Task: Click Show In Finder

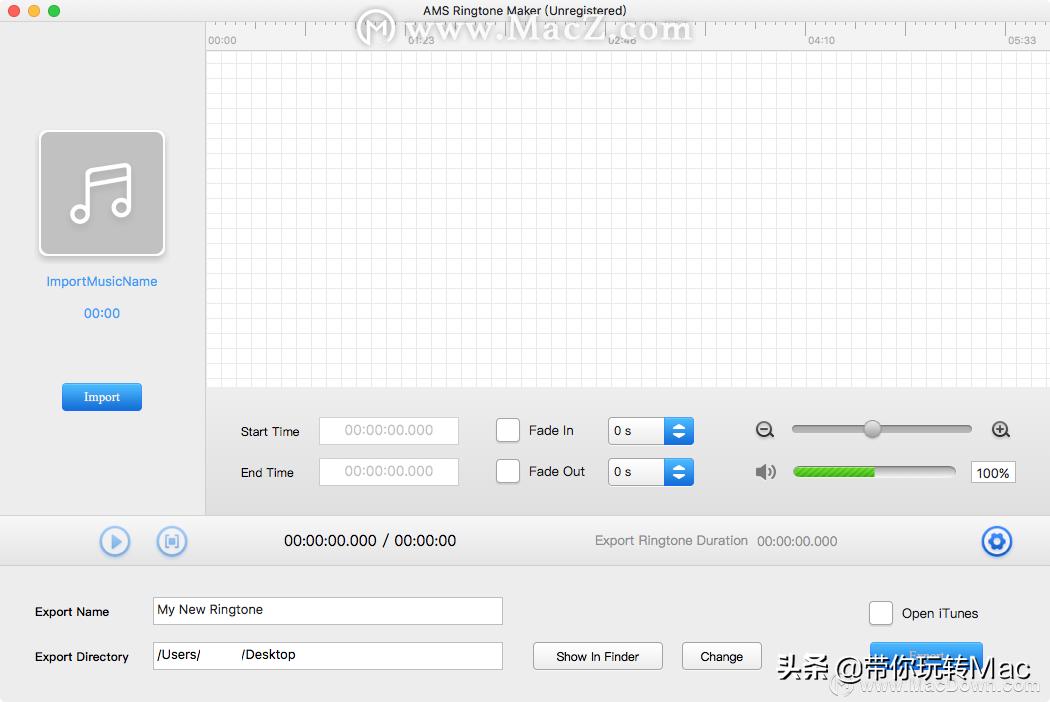Action: click(597, 656)
